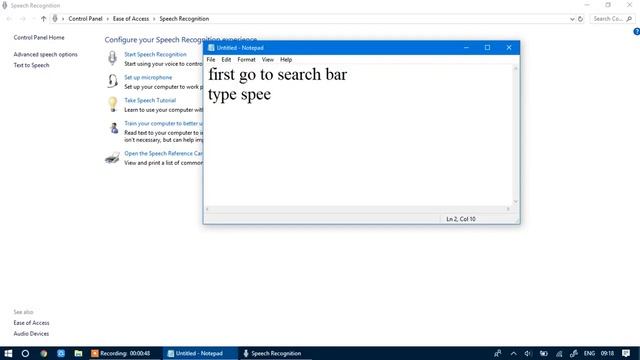The image size is (640, 360).
Task: Click the Back arrow in Control Panel
Action: click(x=9, y=19)
